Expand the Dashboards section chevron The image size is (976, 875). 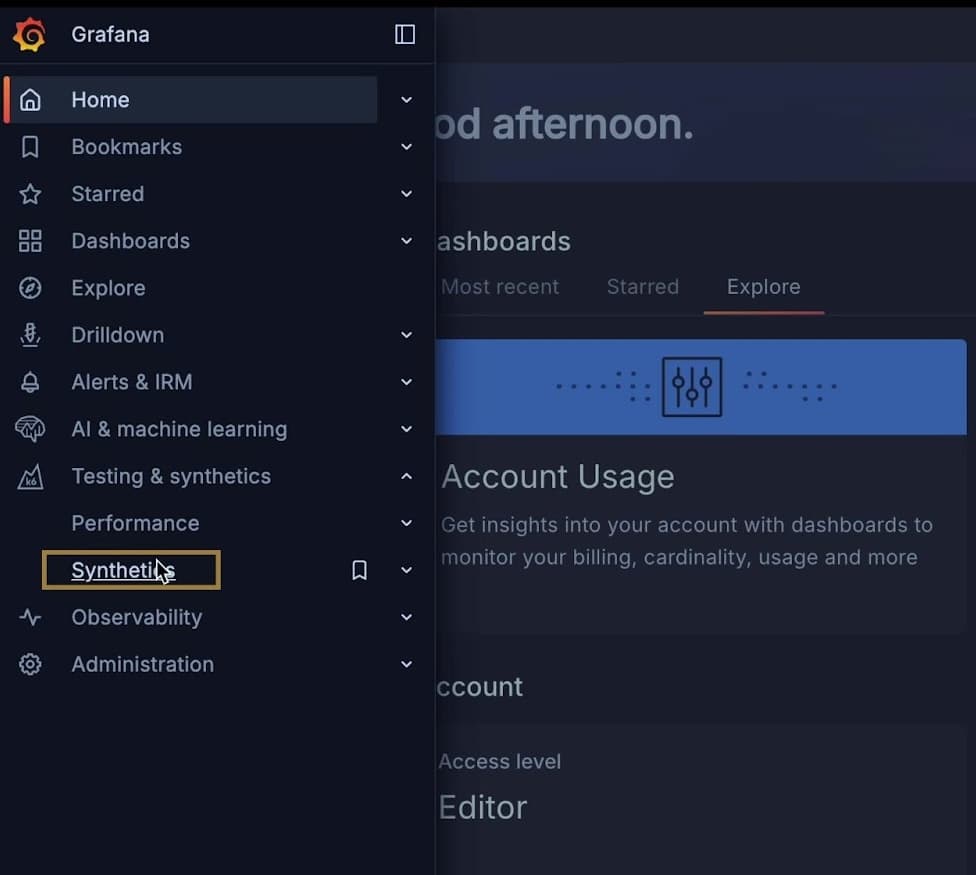click(x=406, y=241)
